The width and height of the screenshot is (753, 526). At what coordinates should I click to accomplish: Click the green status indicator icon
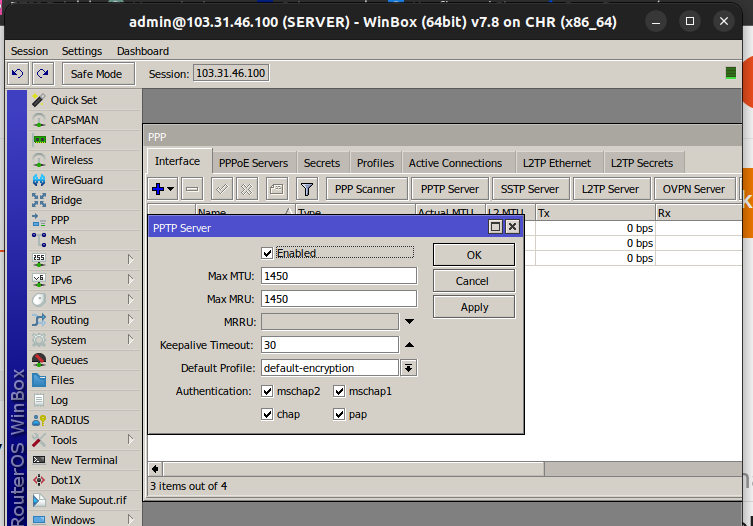coord(730,73)
